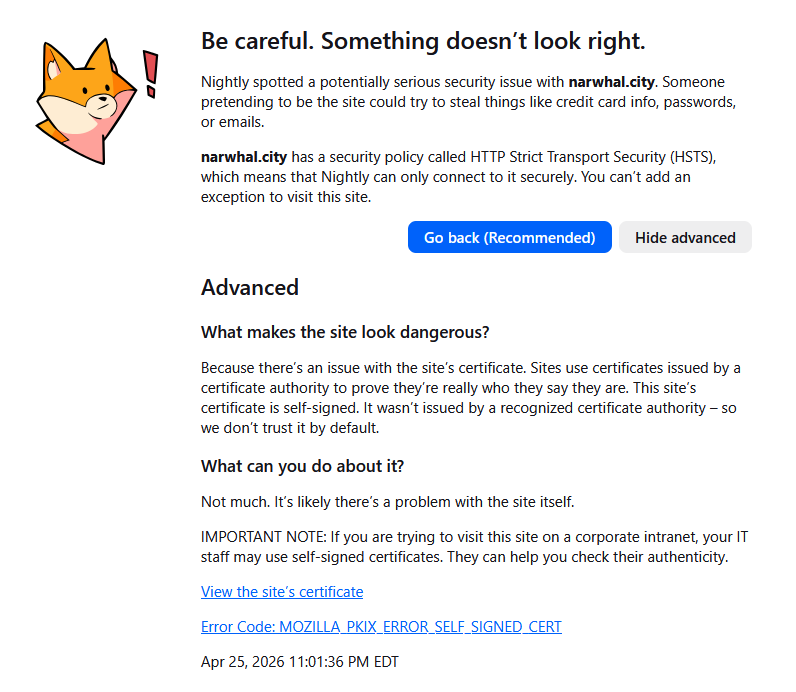Click the 'Nightly spotted a potentially serious' paragraph

469,102
